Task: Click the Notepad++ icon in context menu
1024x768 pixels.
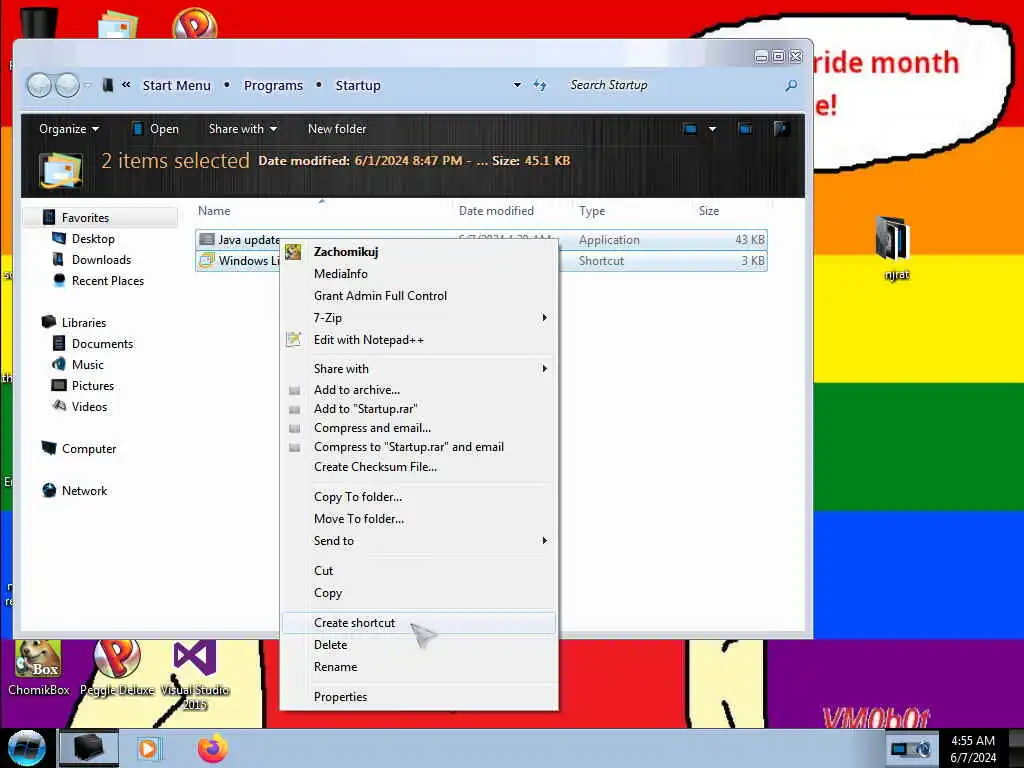Action: pos(293,339)
